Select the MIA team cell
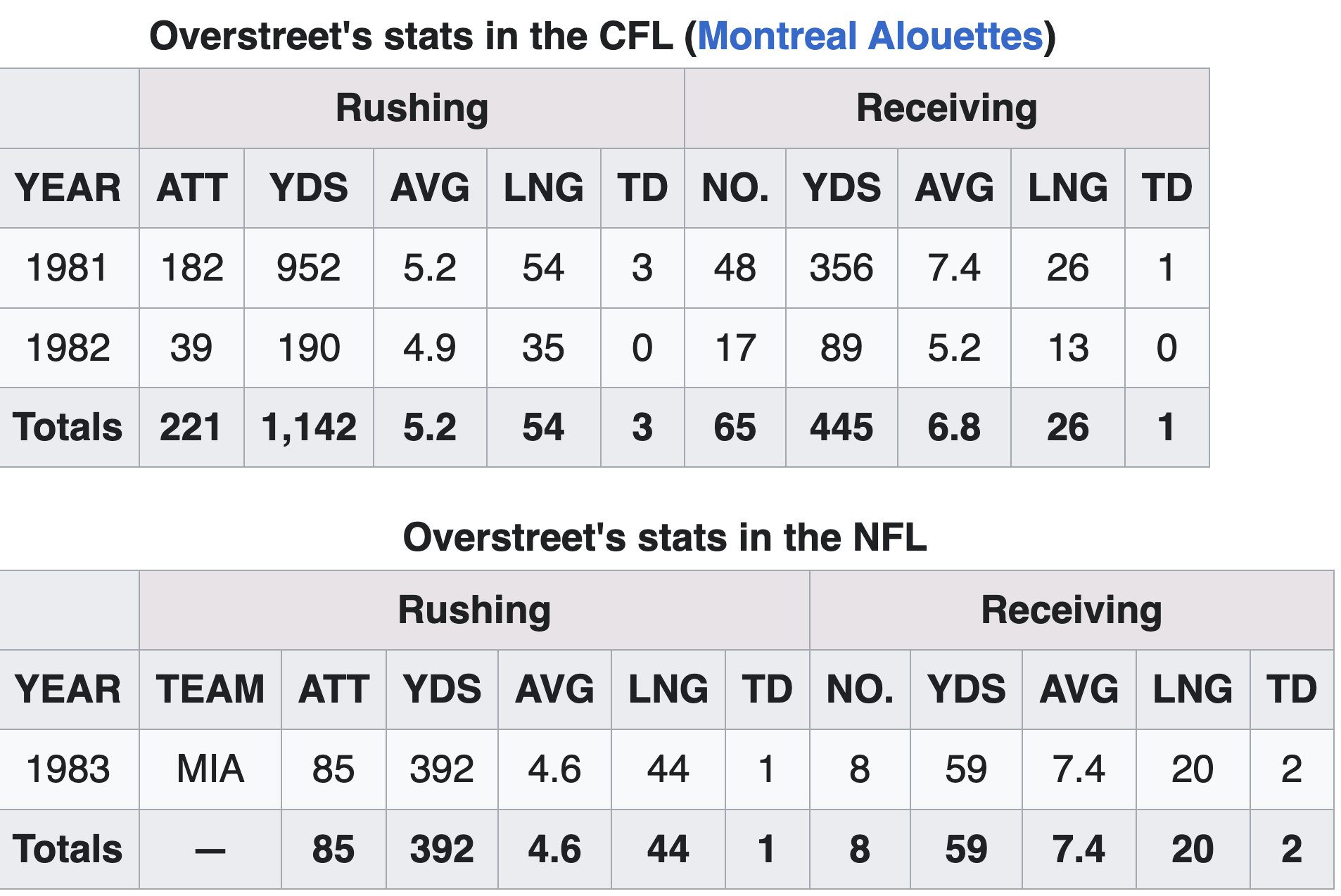Viewport: 1341px width, 896px height. pyautogui.click(x=210, y=769)
